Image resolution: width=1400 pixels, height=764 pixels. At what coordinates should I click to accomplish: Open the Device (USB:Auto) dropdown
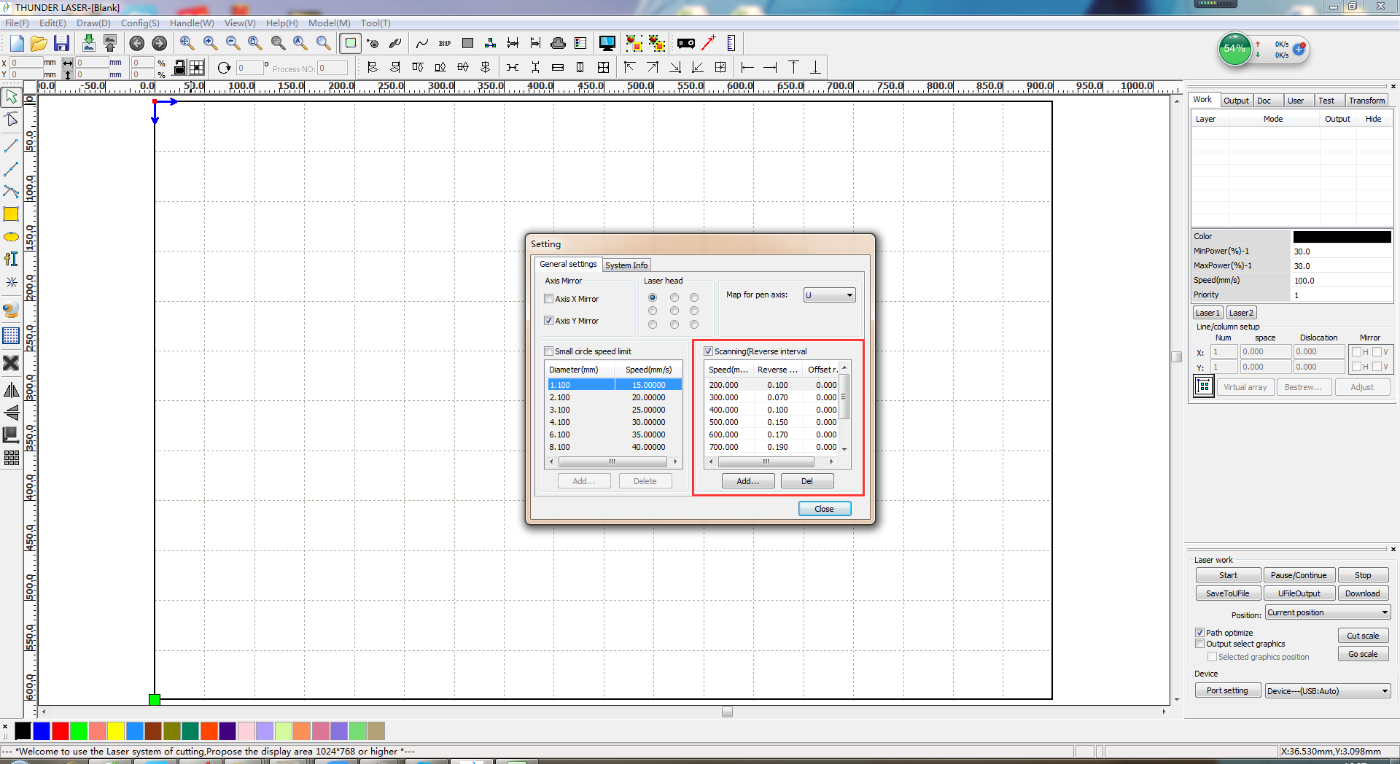click(x=1327, y=691)
